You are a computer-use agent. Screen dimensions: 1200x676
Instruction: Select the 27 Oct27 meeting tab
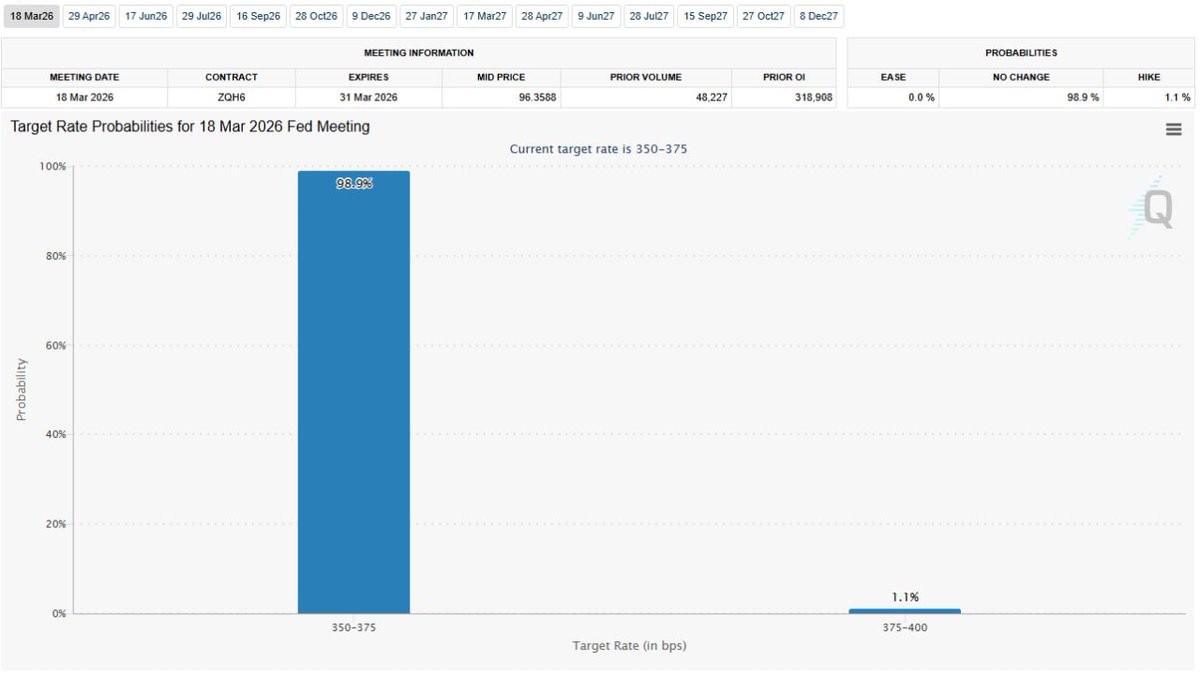(763, 16)
